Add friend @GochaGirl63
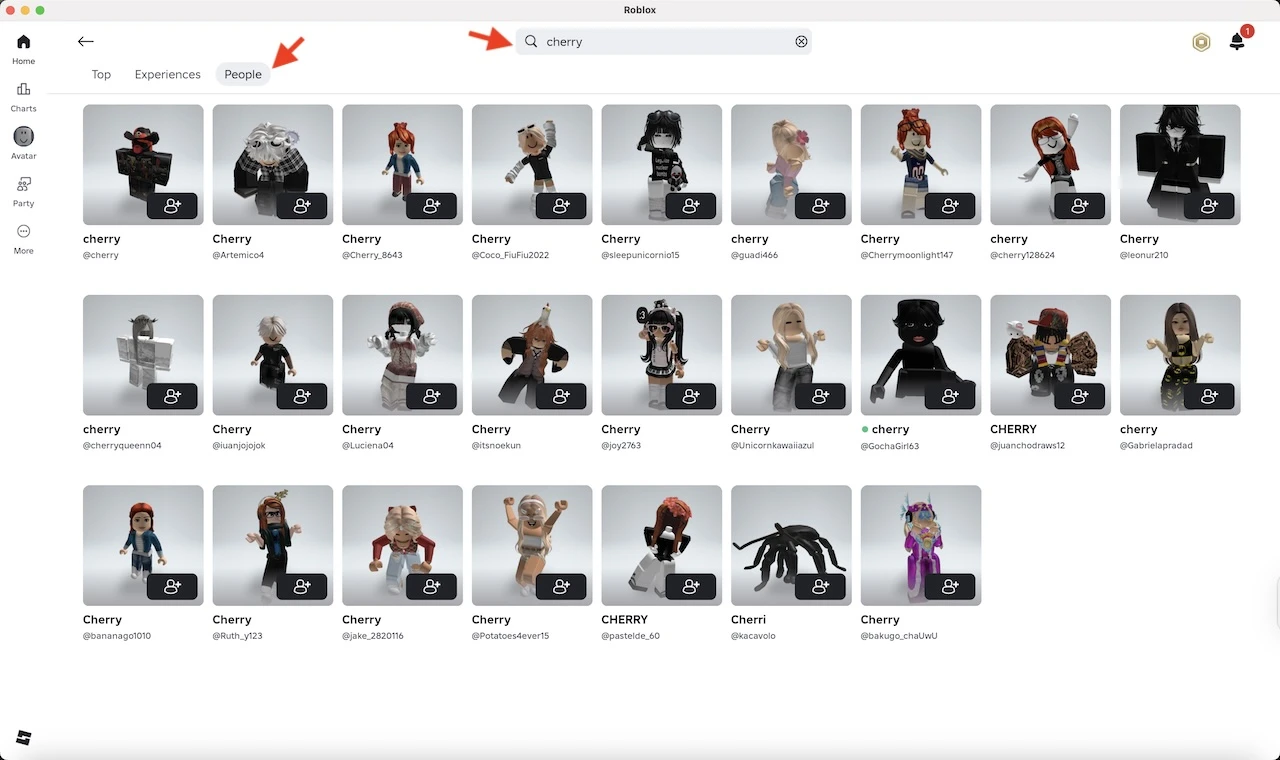 pyautogui.click(x=950, y=396)
